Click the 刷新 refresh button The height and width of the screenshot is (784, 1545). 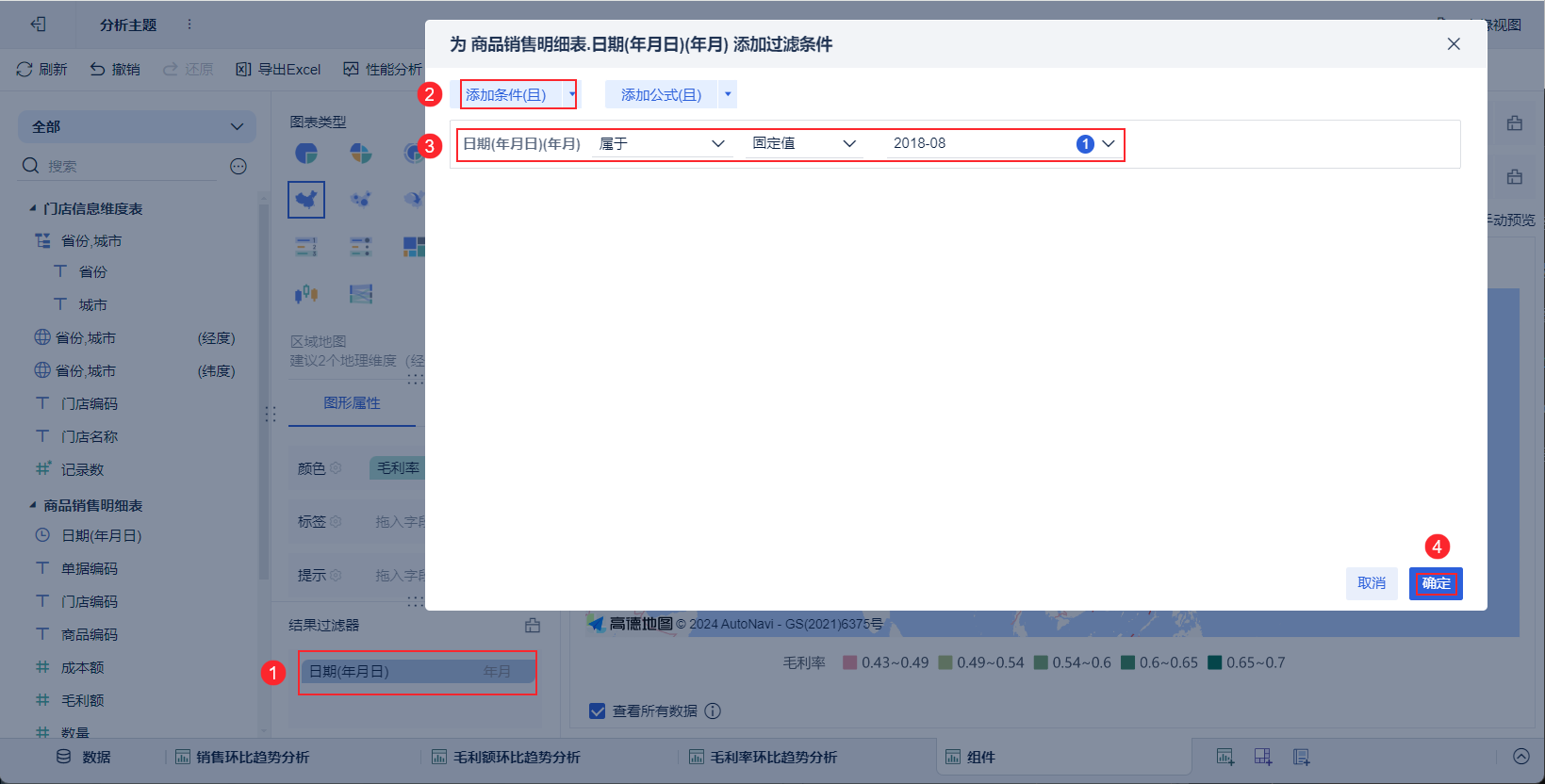41,69
